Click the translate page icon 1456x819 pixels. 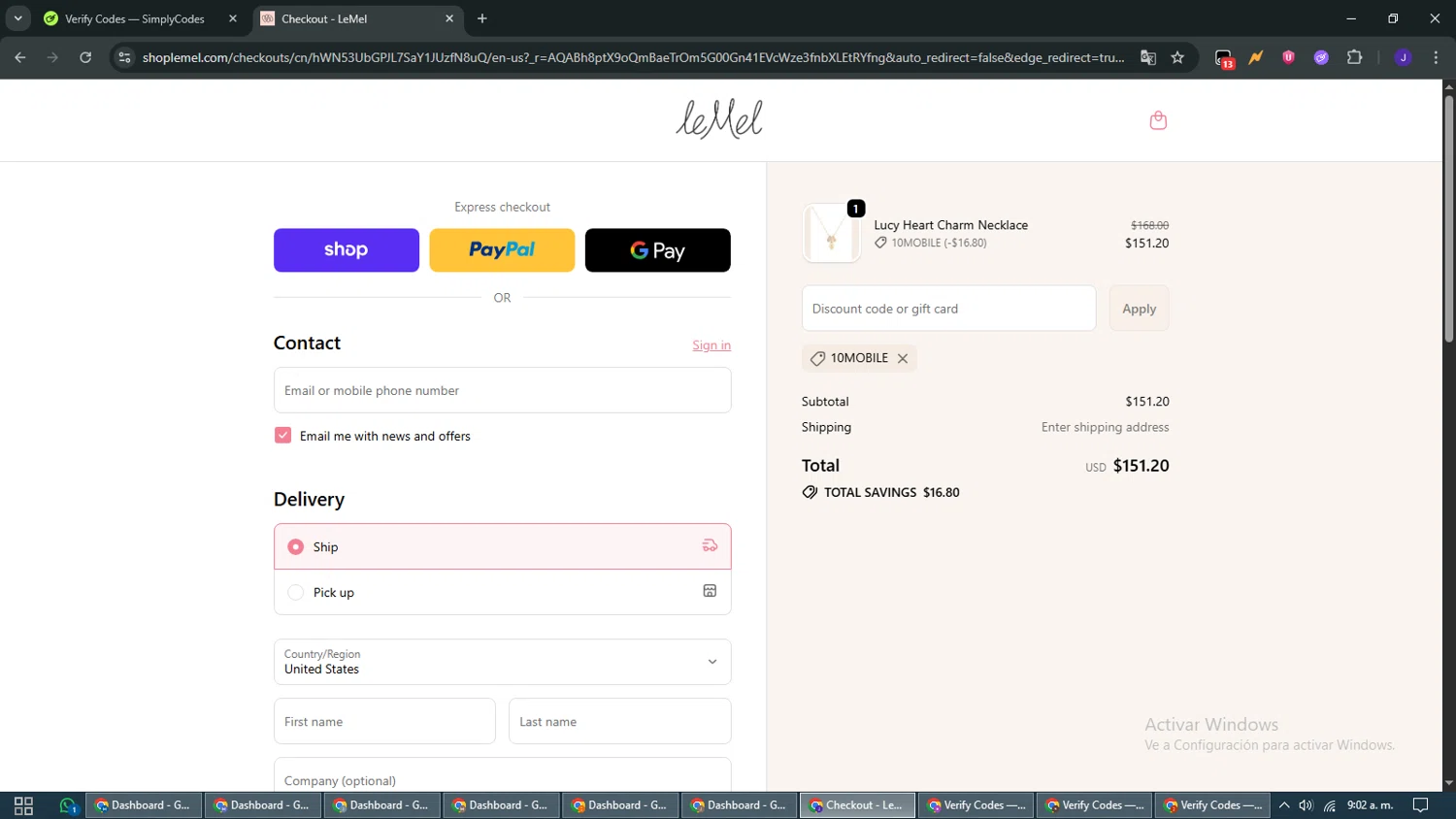[1148, 57]
